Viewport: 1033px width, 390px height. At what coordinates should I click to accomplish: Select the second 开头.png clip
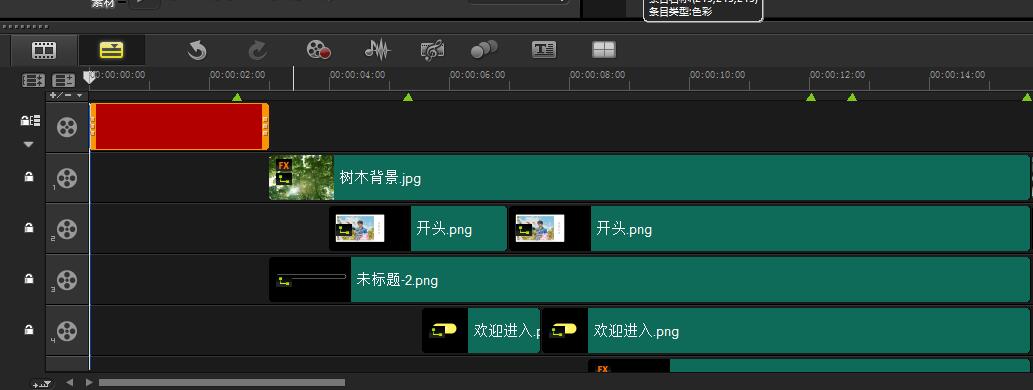click(x=769, y=229)
